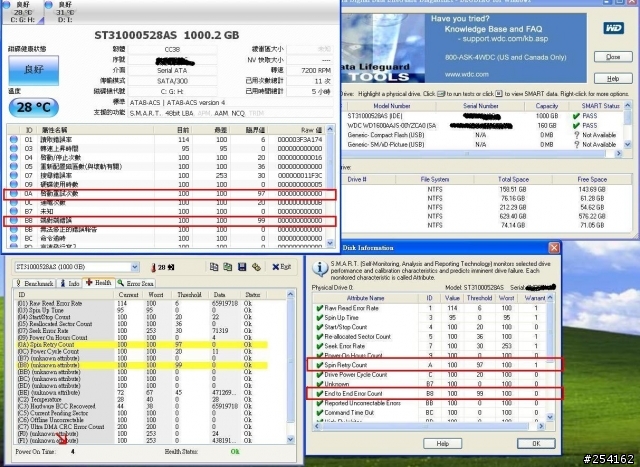The image size is (640, 467).
Task: Click the scroll-up arrow in HD Tune health list
Action: click(x=290, y=294)
